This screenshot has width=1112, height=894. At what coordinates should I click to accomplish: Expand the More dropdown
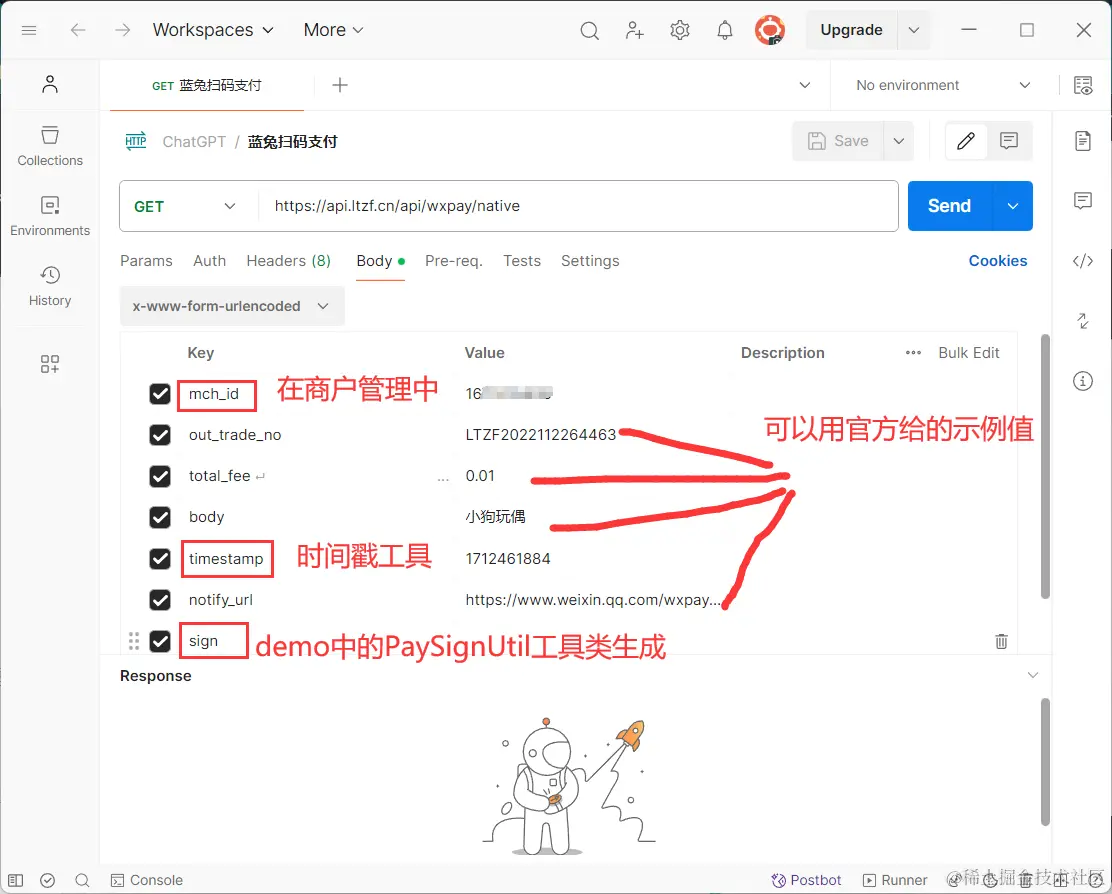click(x=333, y=30)
